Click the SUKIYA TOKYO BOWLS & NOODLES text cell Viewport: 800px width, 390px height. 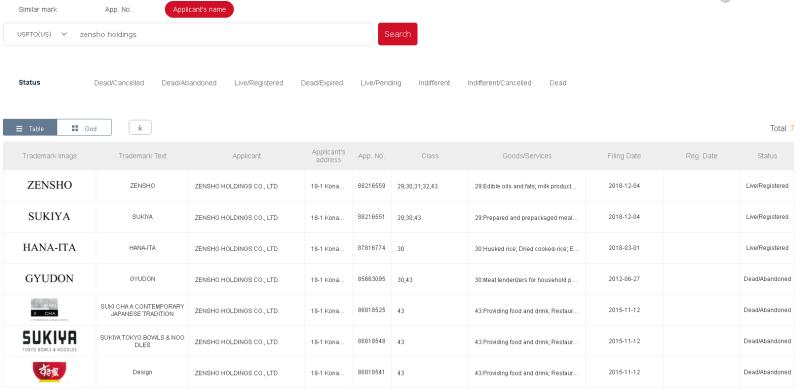pos(142,341)
